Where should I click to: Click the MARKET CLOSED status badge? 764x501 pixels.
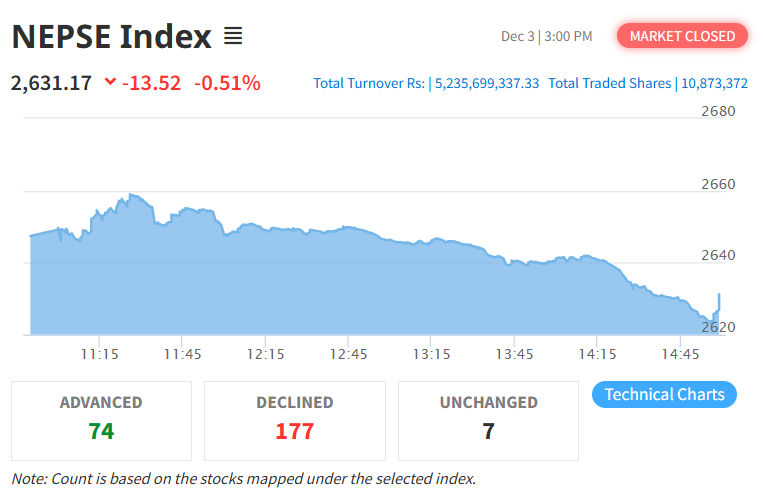(x=683, y=36)
